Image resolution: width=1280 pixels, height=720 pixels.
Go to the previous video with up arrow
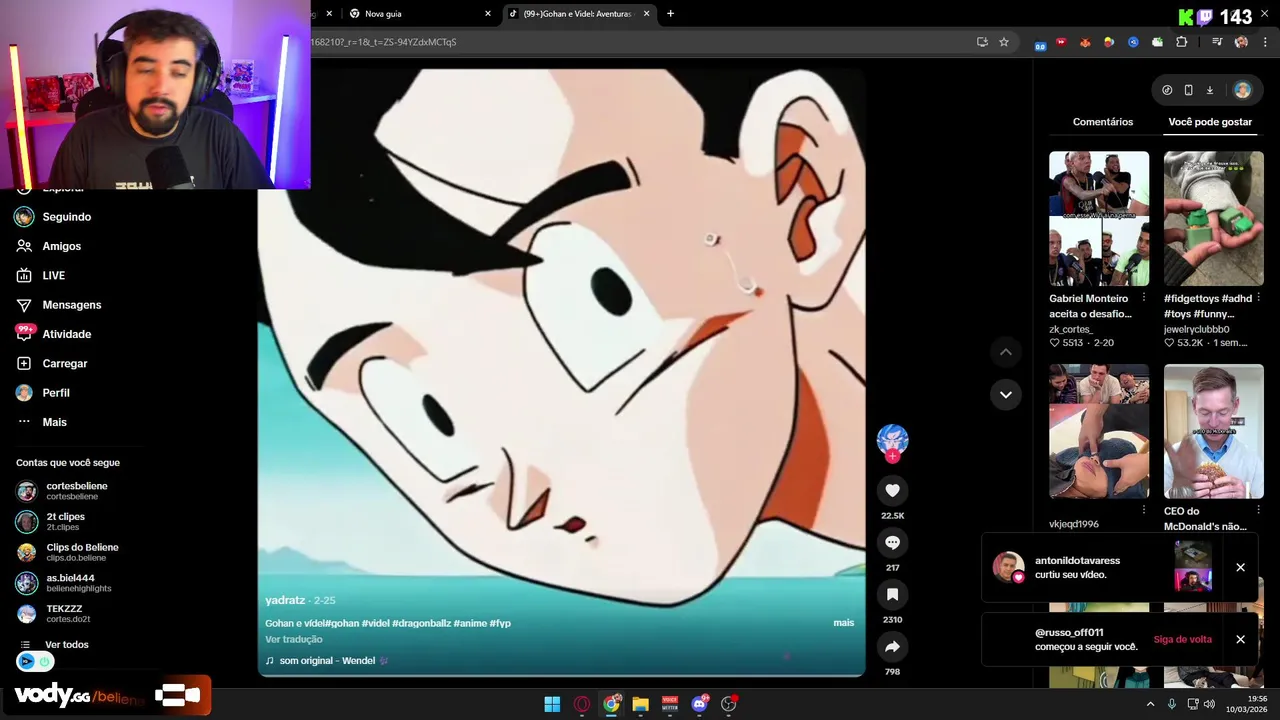pyautogui.click(x=1006, y=352)
